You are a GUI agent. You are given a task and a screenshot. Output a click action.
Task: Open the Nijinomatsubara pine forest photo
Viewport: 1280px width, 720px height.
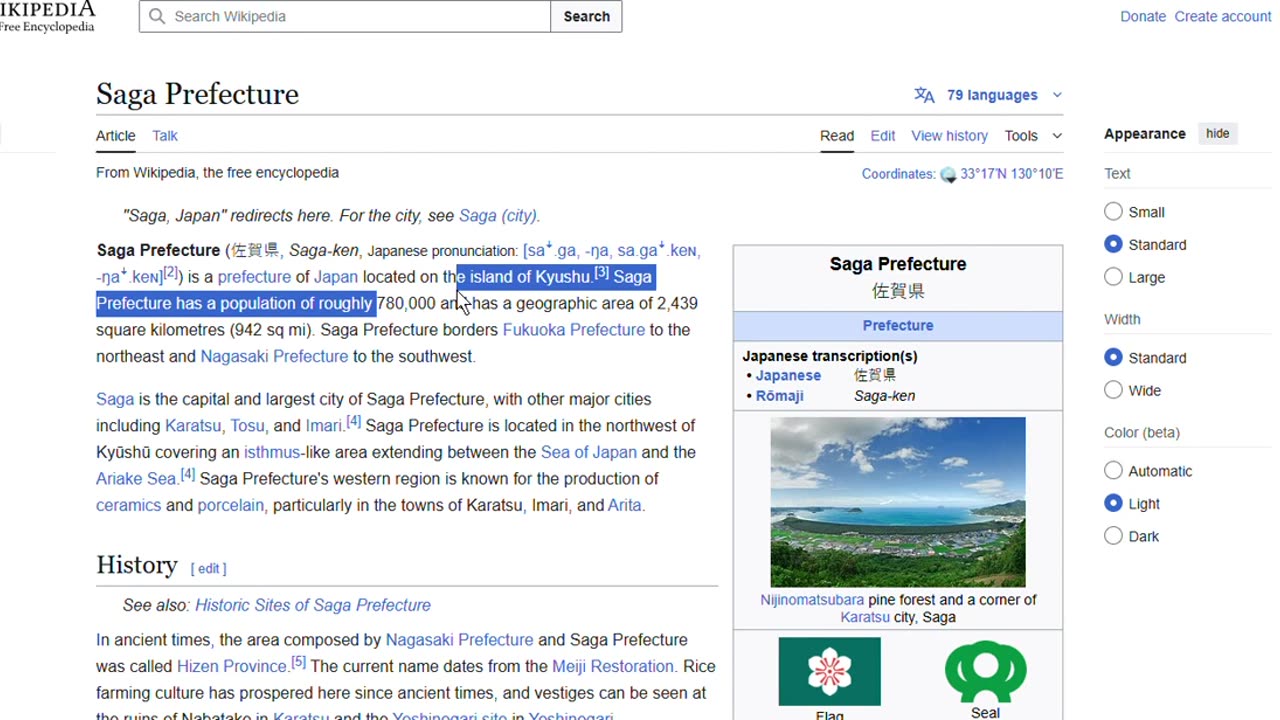[897, 502]
